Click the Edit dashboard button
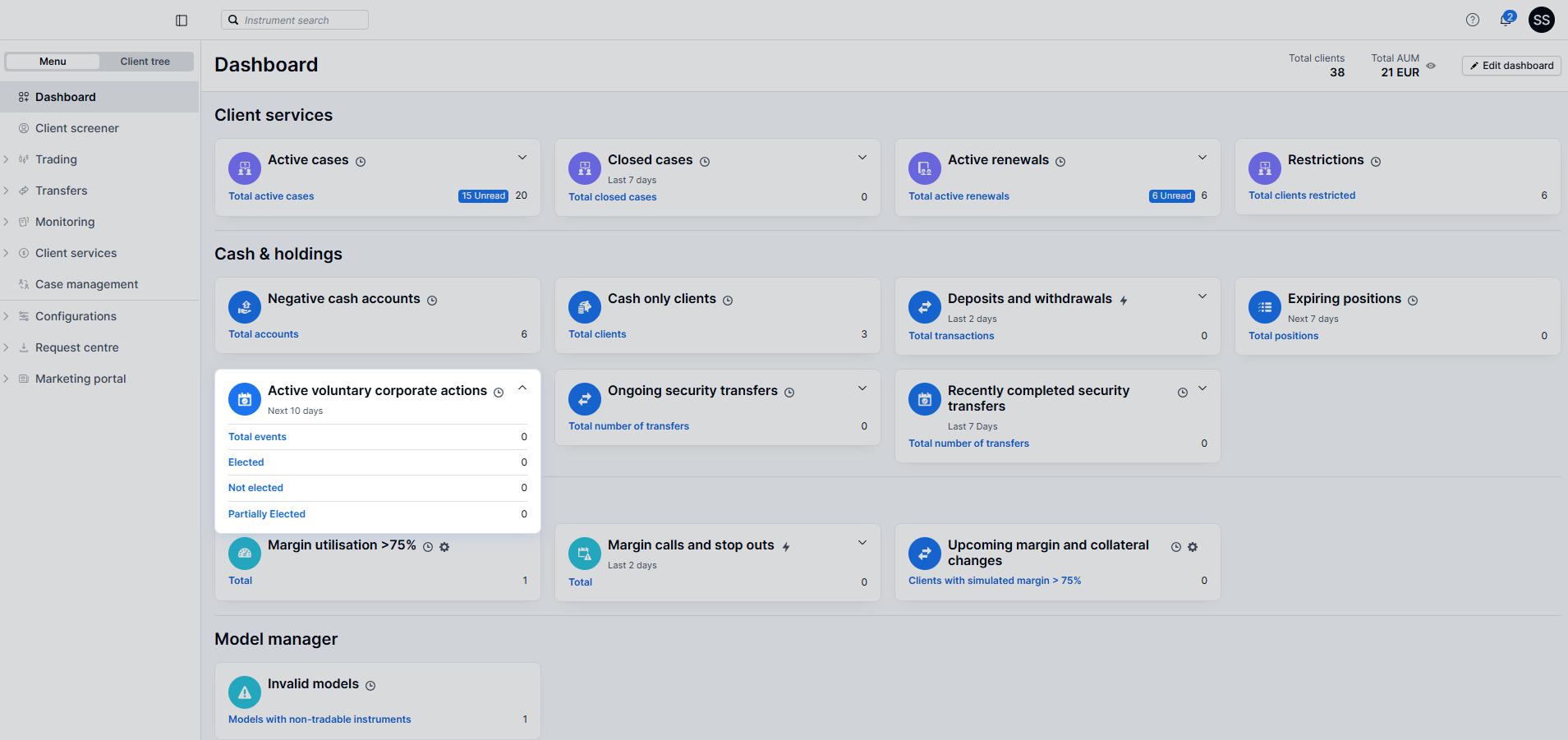1568x740 pixels. 1511,66
